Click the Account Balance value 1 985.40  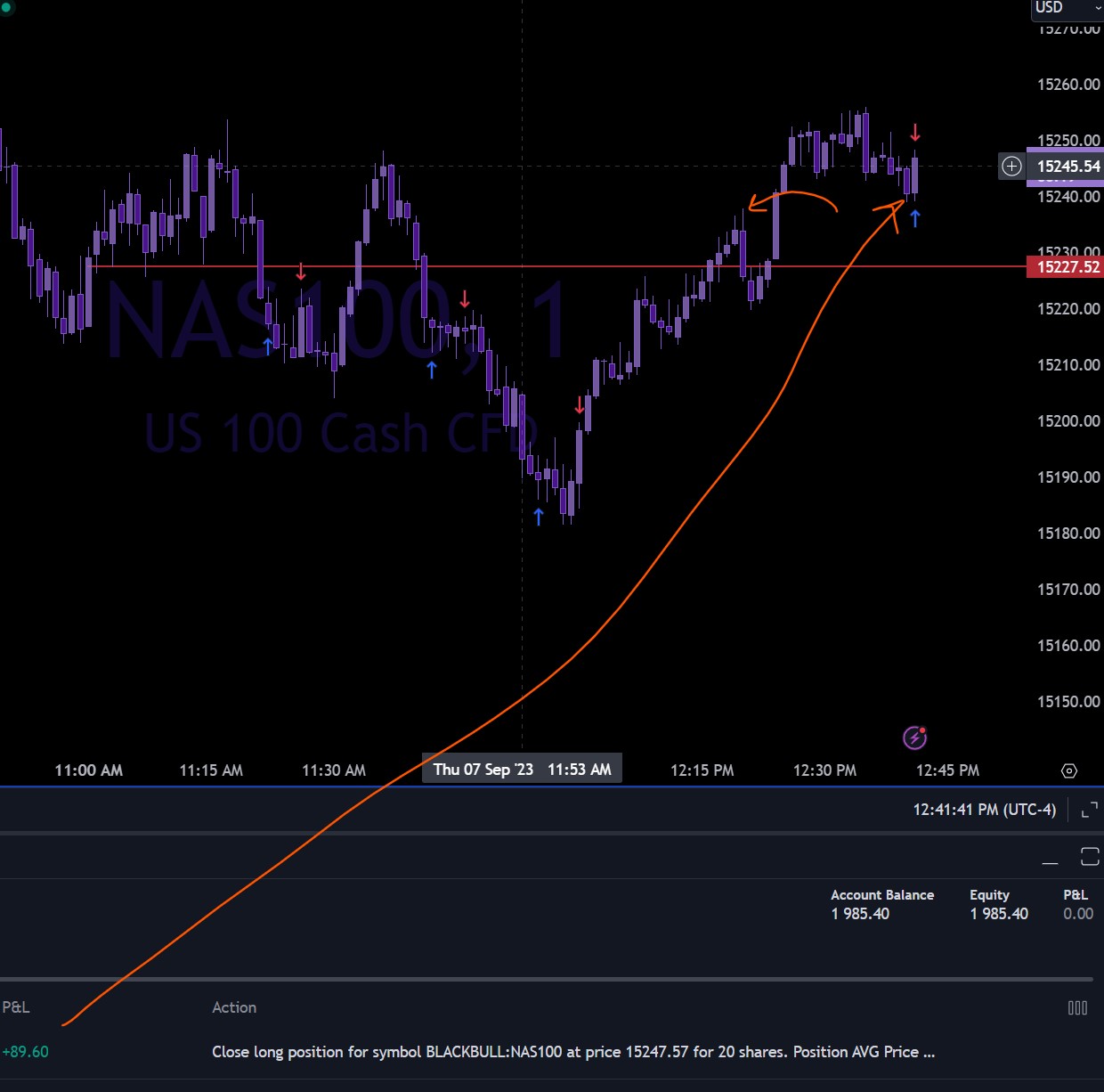click(860, 914)
